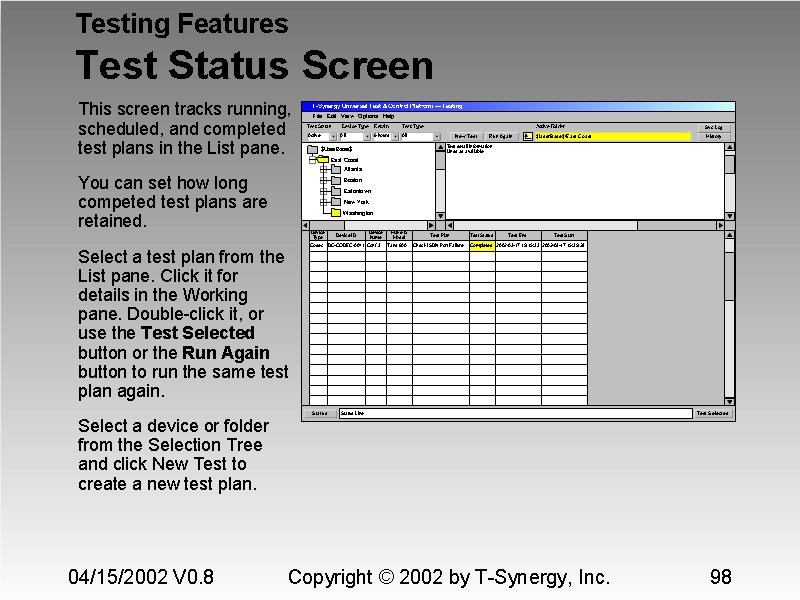Open the Test Type dropdown

tap(435, 135)
